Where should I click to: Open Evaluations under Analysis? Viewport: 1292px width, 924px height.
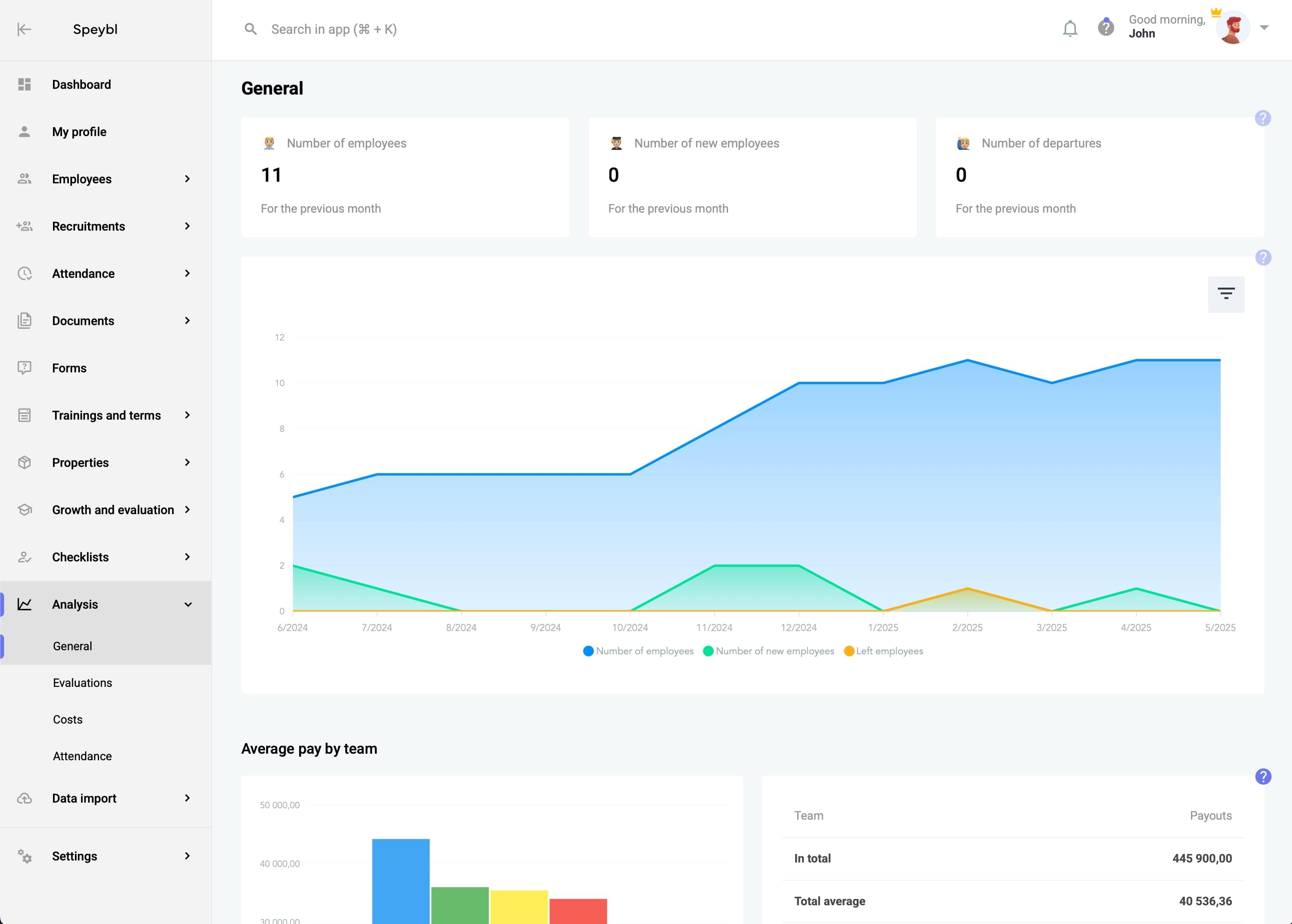[x=82, y=683]
